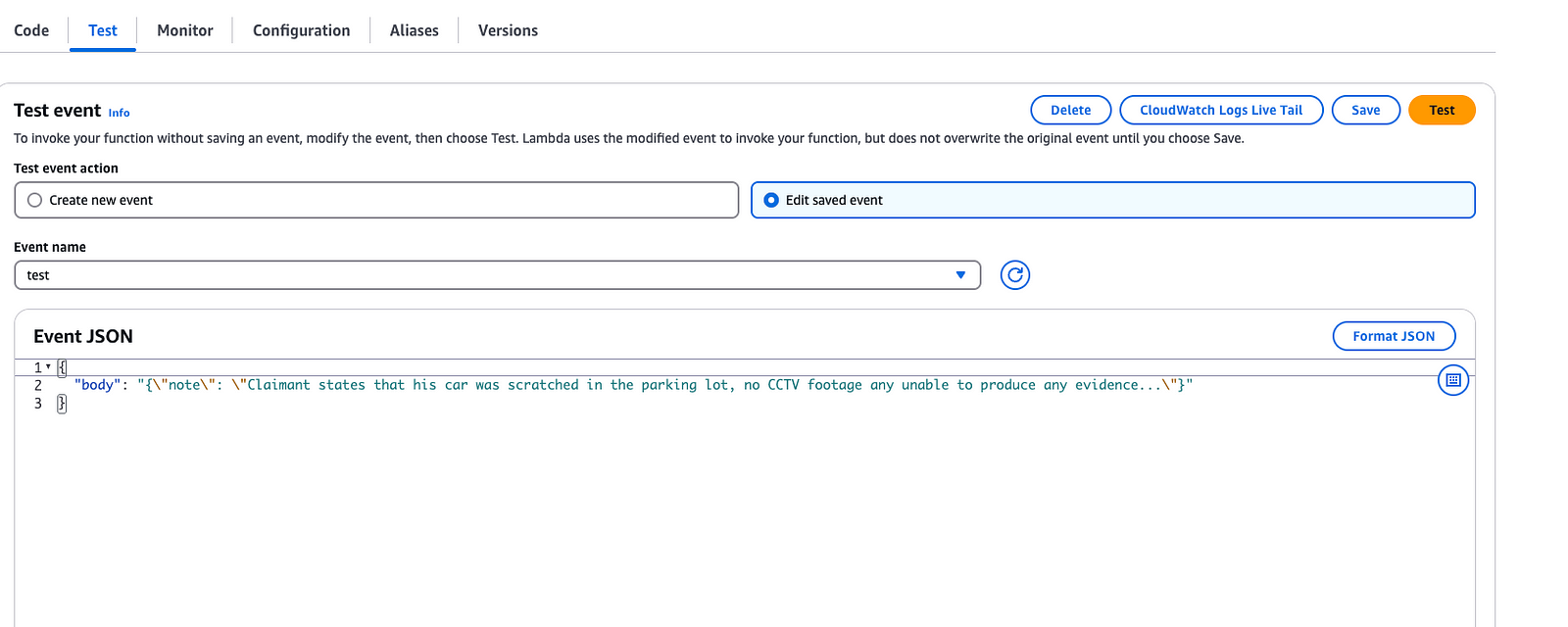Click line number 2 in editor gutter
This screenshot has height=627, width=1568.
coord(38,385)
